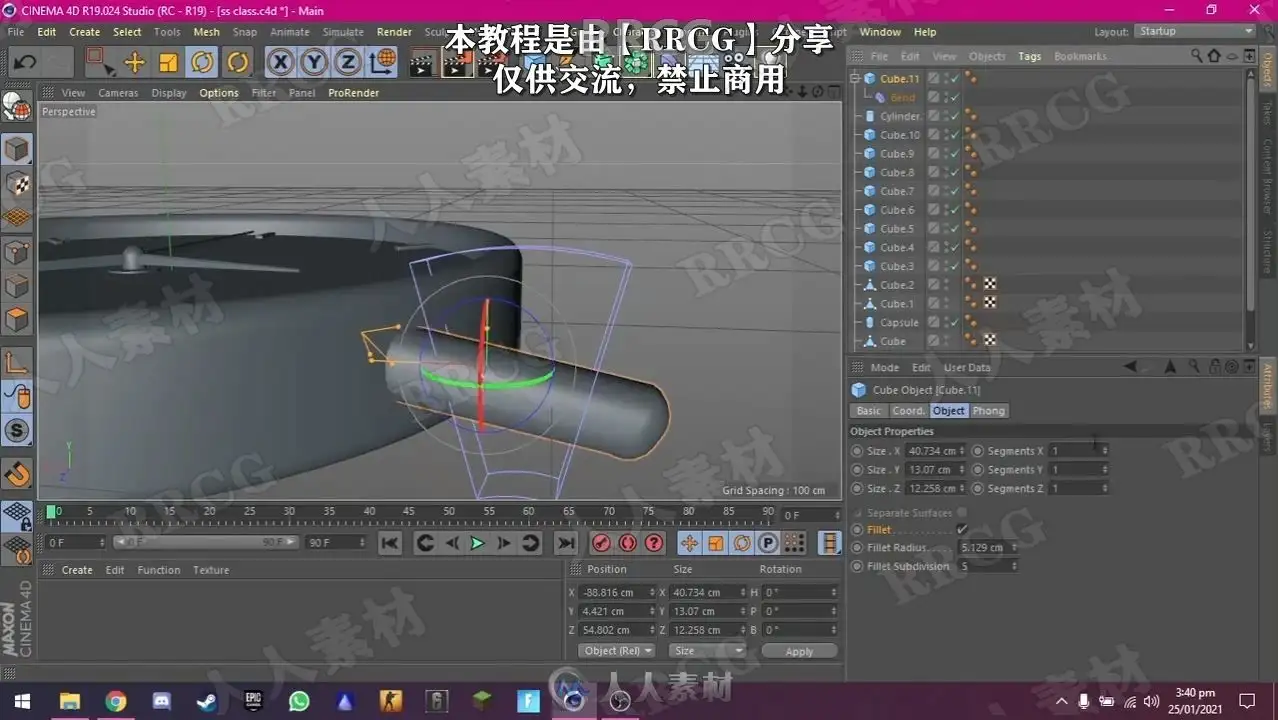Toggle Cube.10 enabled checkmark

click(x=955, y=135)
